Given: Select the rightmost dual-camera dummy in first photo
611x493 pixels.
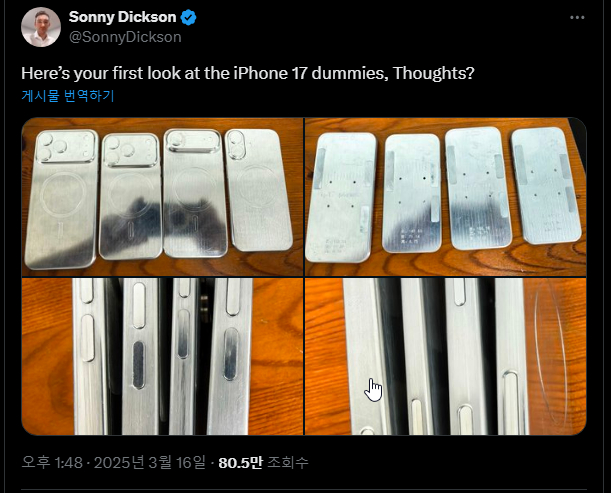Looking at the screenshot, I should 259,190.
